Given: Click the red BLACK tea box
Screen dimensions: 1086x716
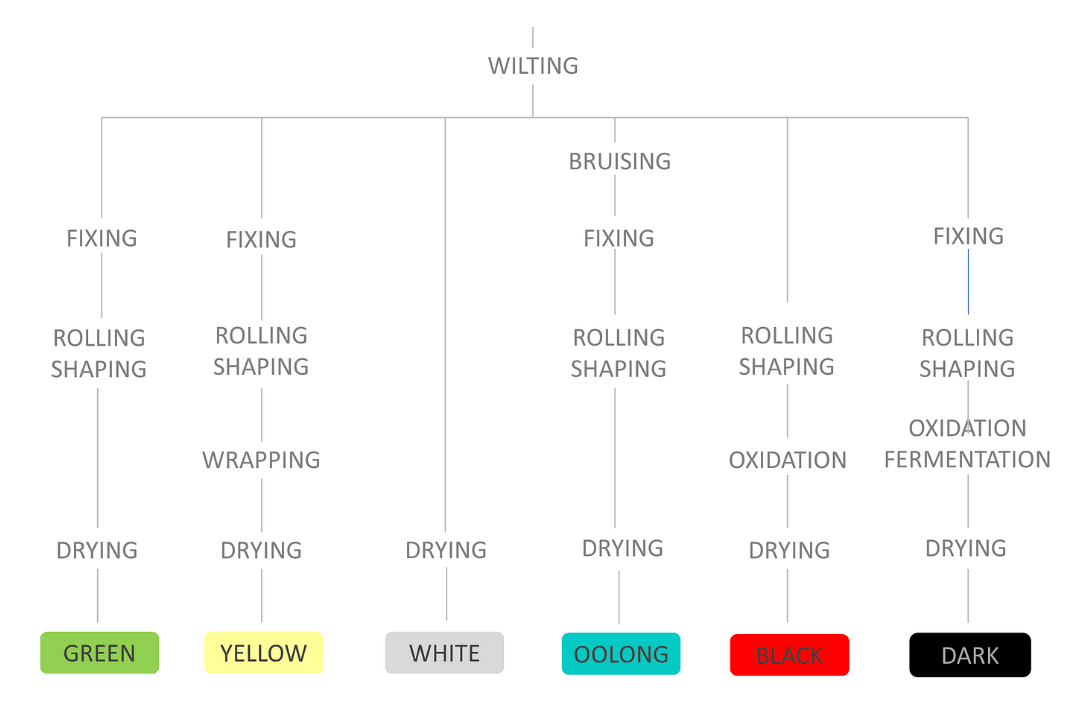Looking at the screenshot, I should point(789,655).
